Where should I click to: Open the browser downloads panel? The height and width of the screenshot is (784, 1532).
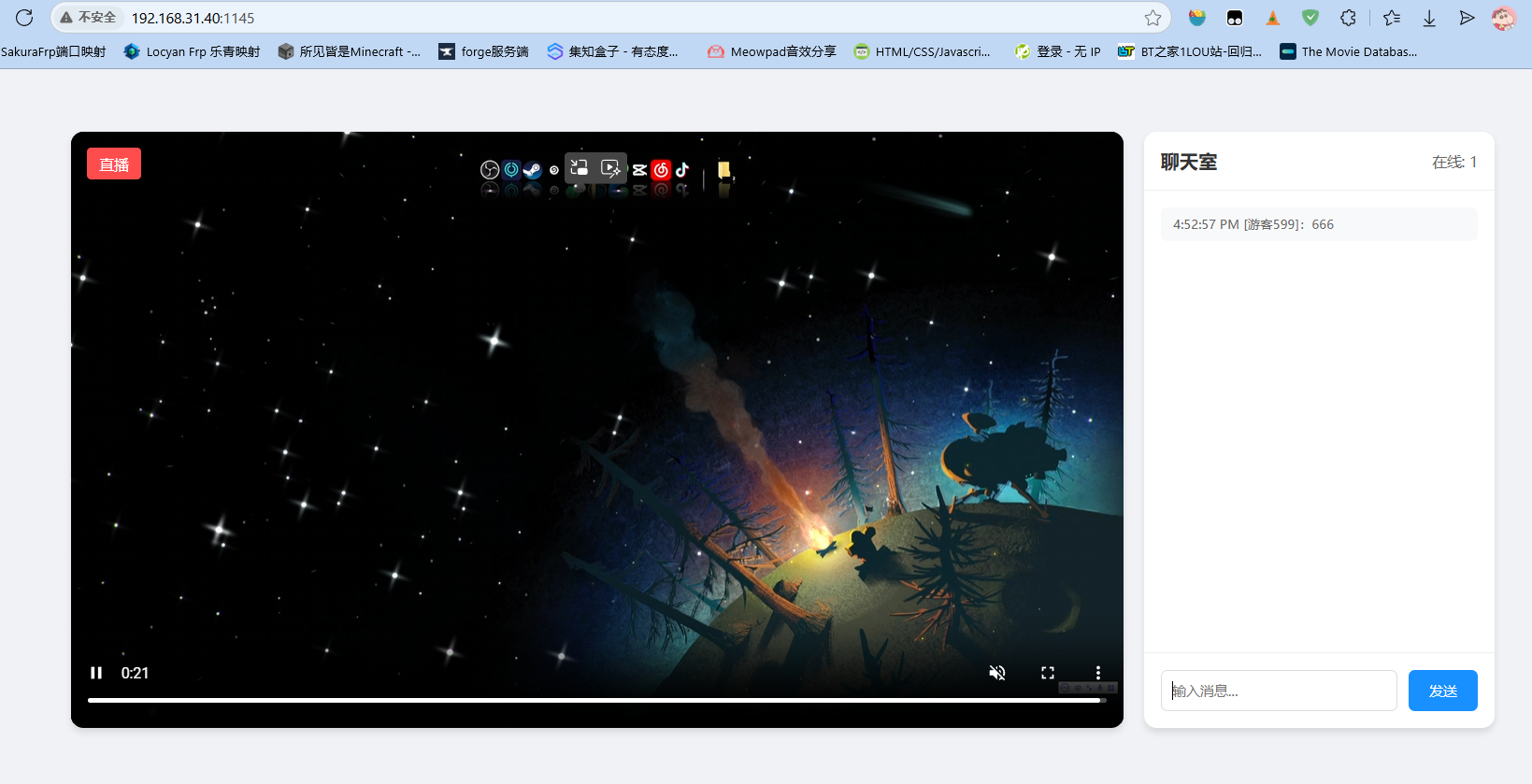1429,18
